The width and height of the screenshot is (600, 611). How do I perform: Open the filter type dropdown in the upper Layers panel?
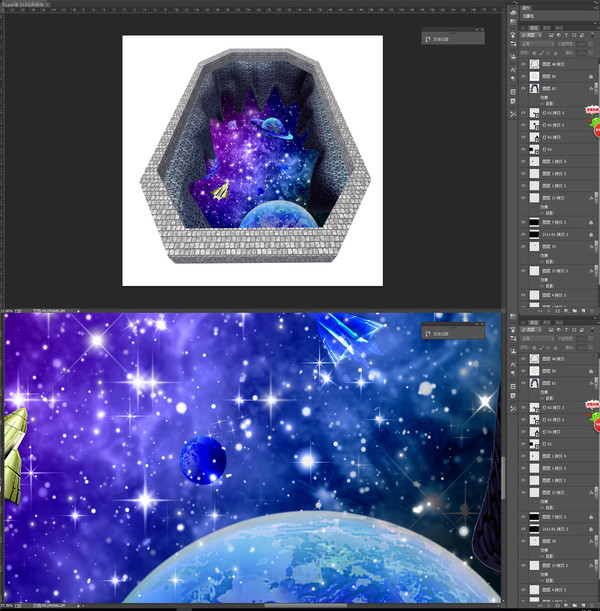pos(531,35)
